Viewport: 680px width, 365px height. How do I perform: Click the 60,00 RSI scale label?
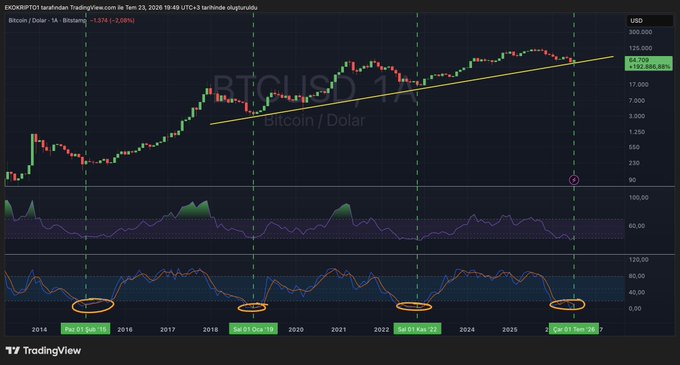[x=636, y=226]
